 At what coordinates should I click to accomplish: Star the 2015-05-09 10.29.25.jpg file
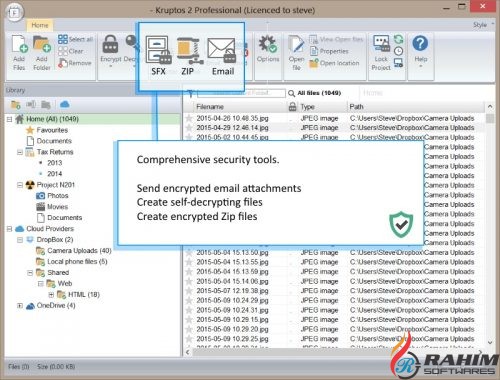[189, 339]
